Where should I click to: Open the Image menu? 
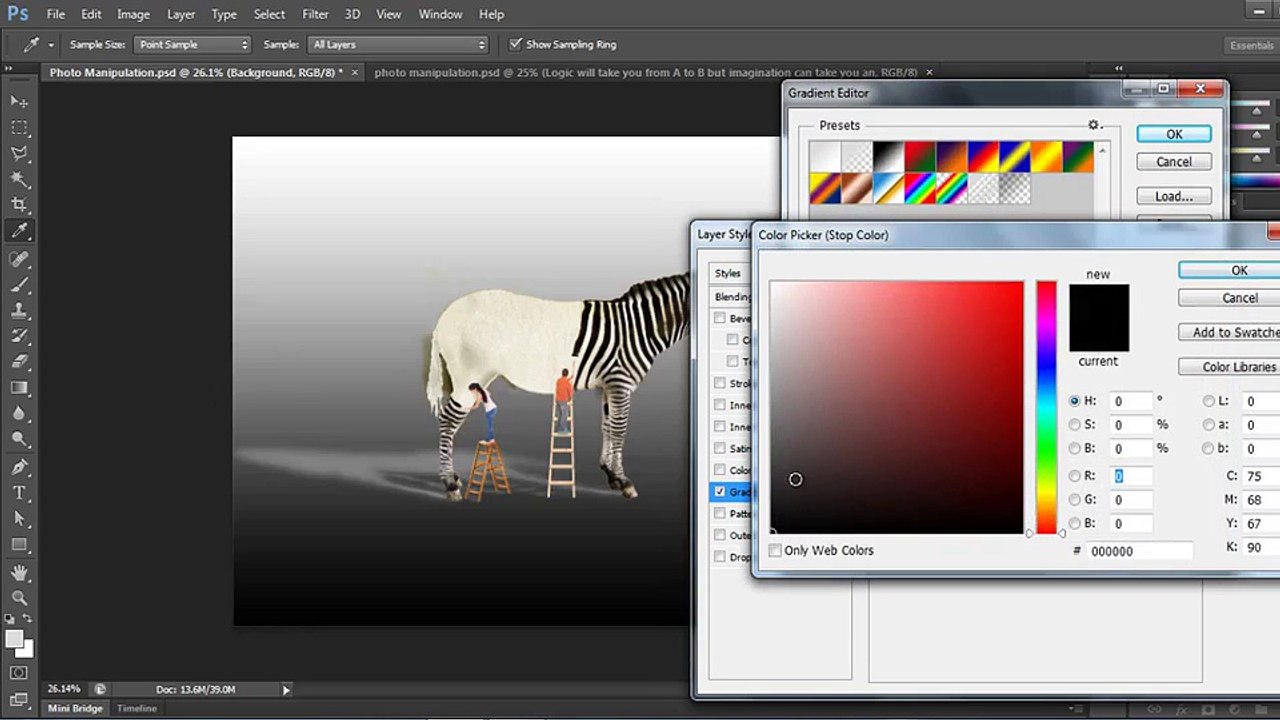tap(133, 14)
